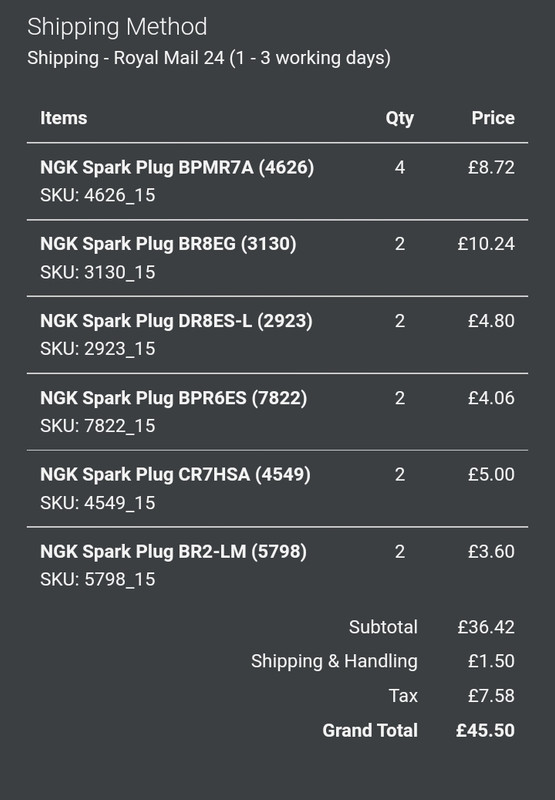Screen dimensions: 555x800
Task: Click the £45.50 grand total amount
Action: click(x=486, y=731)
